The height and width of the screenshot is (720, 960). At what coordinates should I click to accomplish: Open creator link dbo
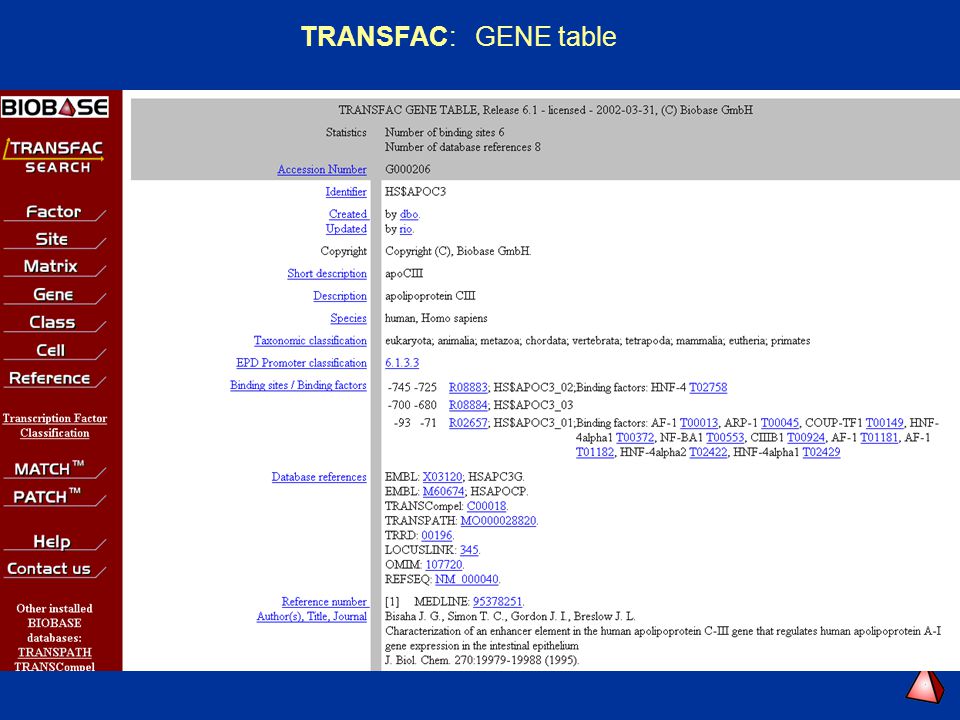click(409, 214)
